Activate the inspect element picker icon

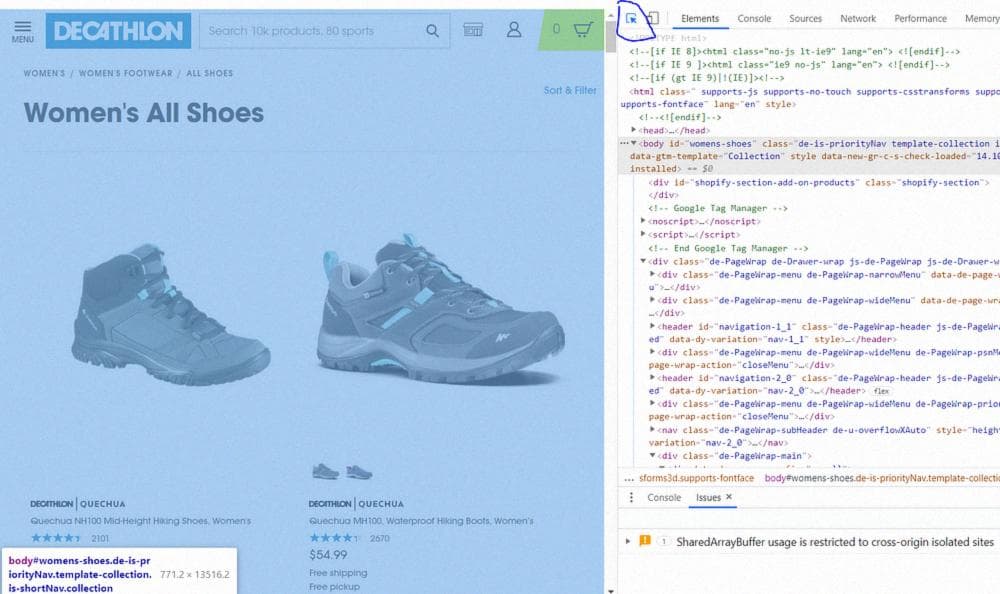[631, 19]
